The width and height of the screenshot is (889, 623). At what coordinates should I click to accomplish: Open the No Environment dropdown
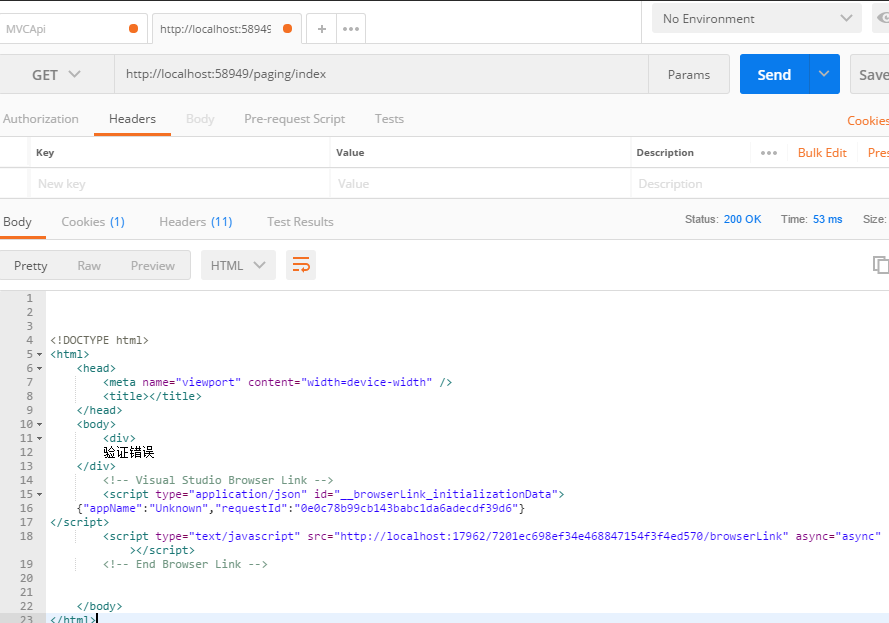(757, 19)
